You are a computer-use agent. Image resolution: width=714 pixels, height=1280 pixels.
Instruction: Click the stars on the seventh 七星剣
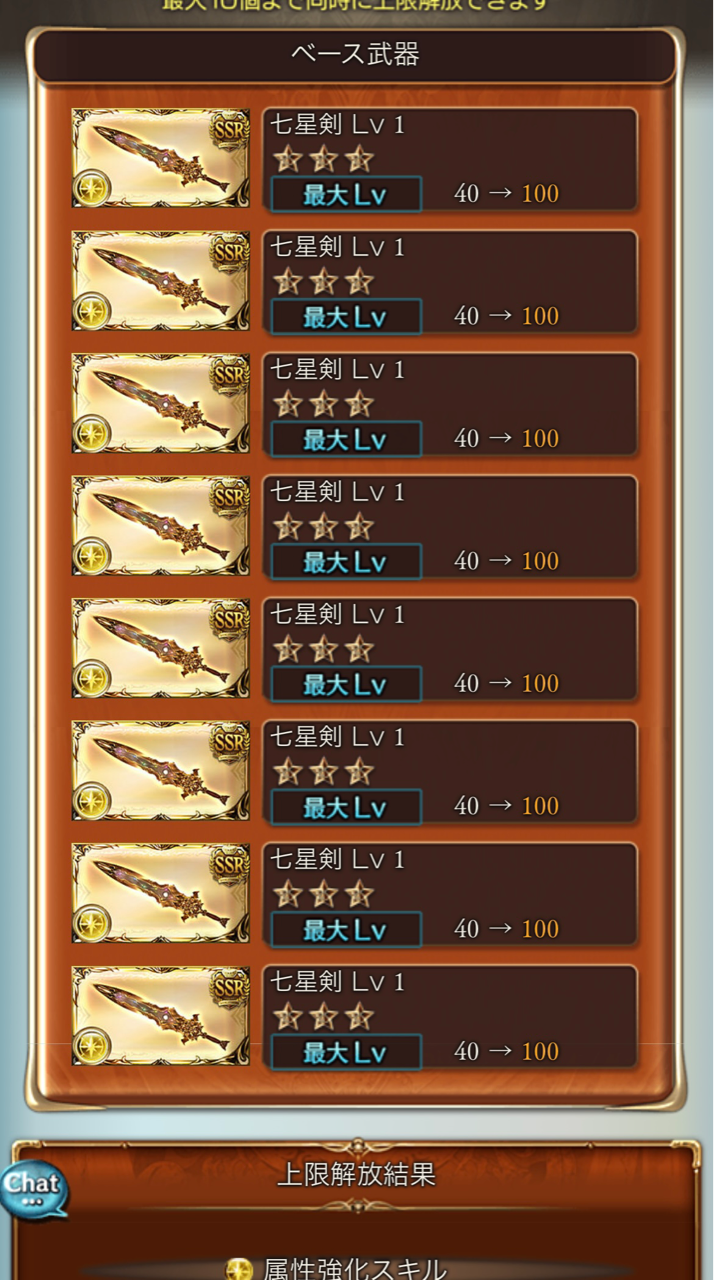[323, 894]
